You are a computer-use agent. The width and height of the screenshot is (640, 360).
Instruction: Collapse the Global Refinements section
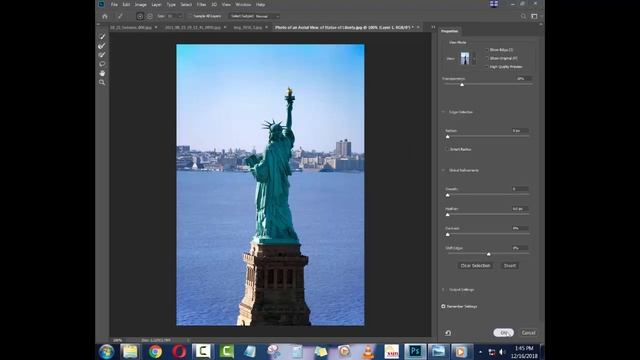444,170
